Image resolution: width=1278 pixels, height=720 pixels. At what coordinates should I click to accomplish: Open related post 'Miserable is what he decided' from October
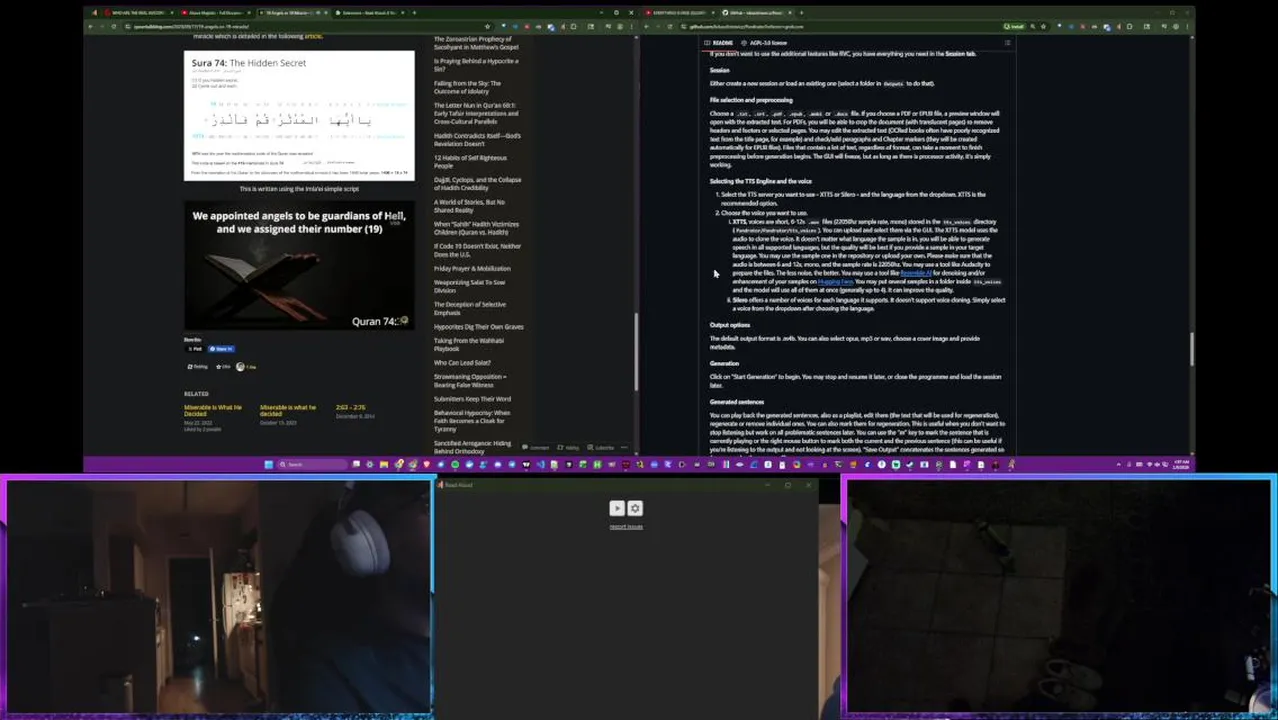pyautogui.click(x=288, y=410)
